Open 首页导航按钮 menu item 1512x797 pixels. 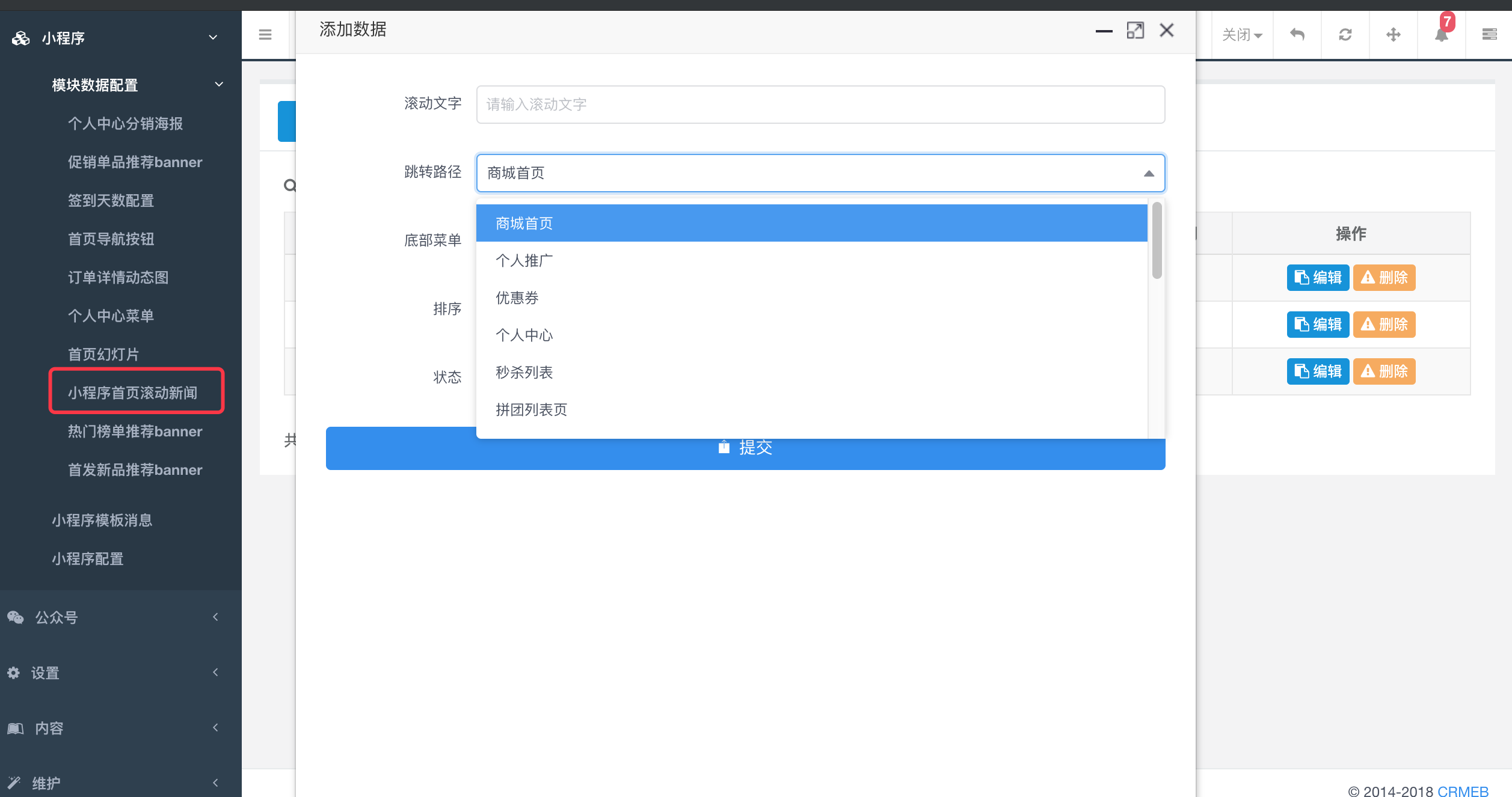[x=111, y=239]
